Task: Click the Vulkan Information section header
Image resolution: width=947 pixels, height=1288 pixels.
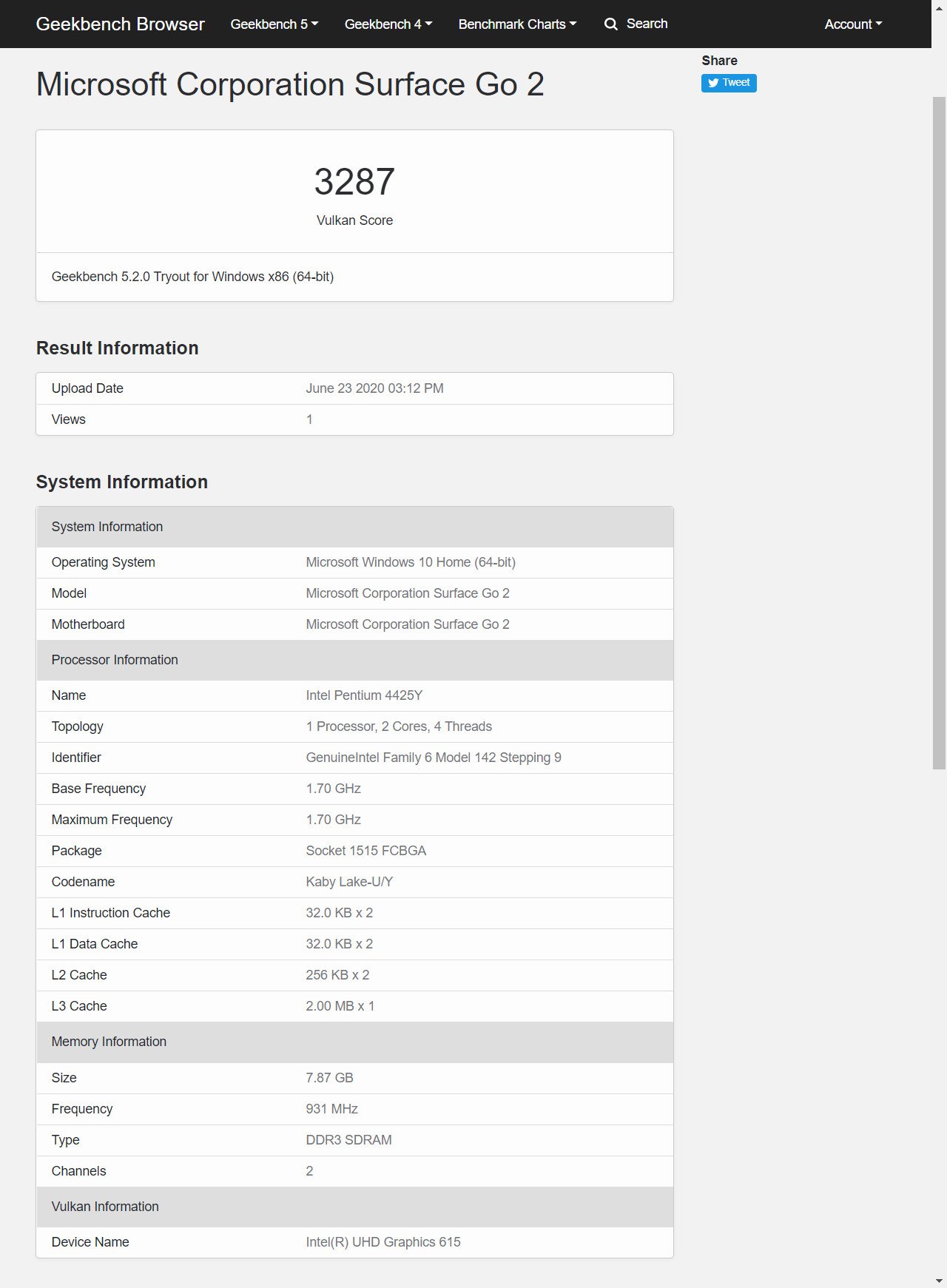Action: 354,1207
